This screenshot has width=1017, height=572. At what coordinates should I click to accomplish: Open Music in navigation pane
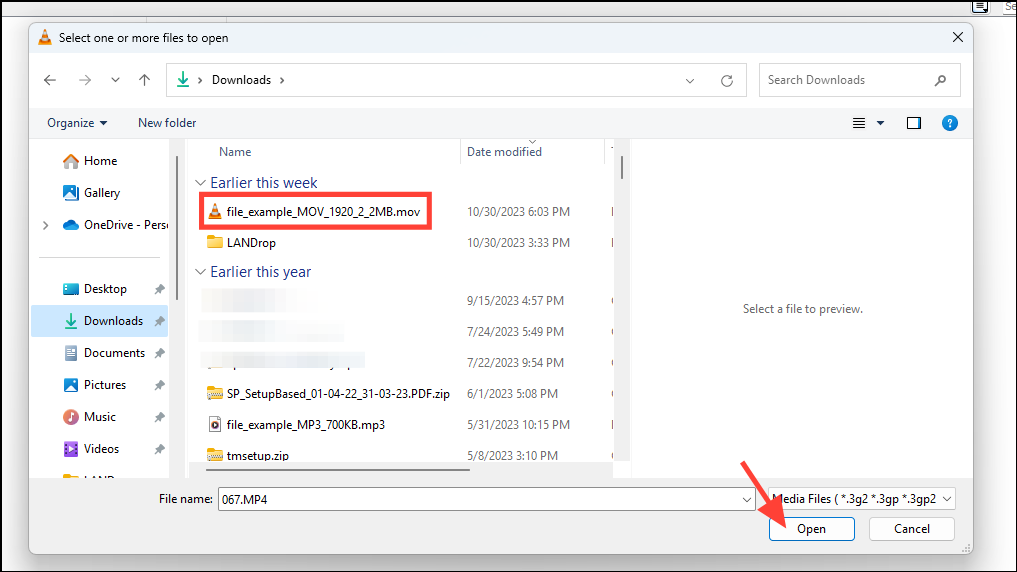point(90,416)
